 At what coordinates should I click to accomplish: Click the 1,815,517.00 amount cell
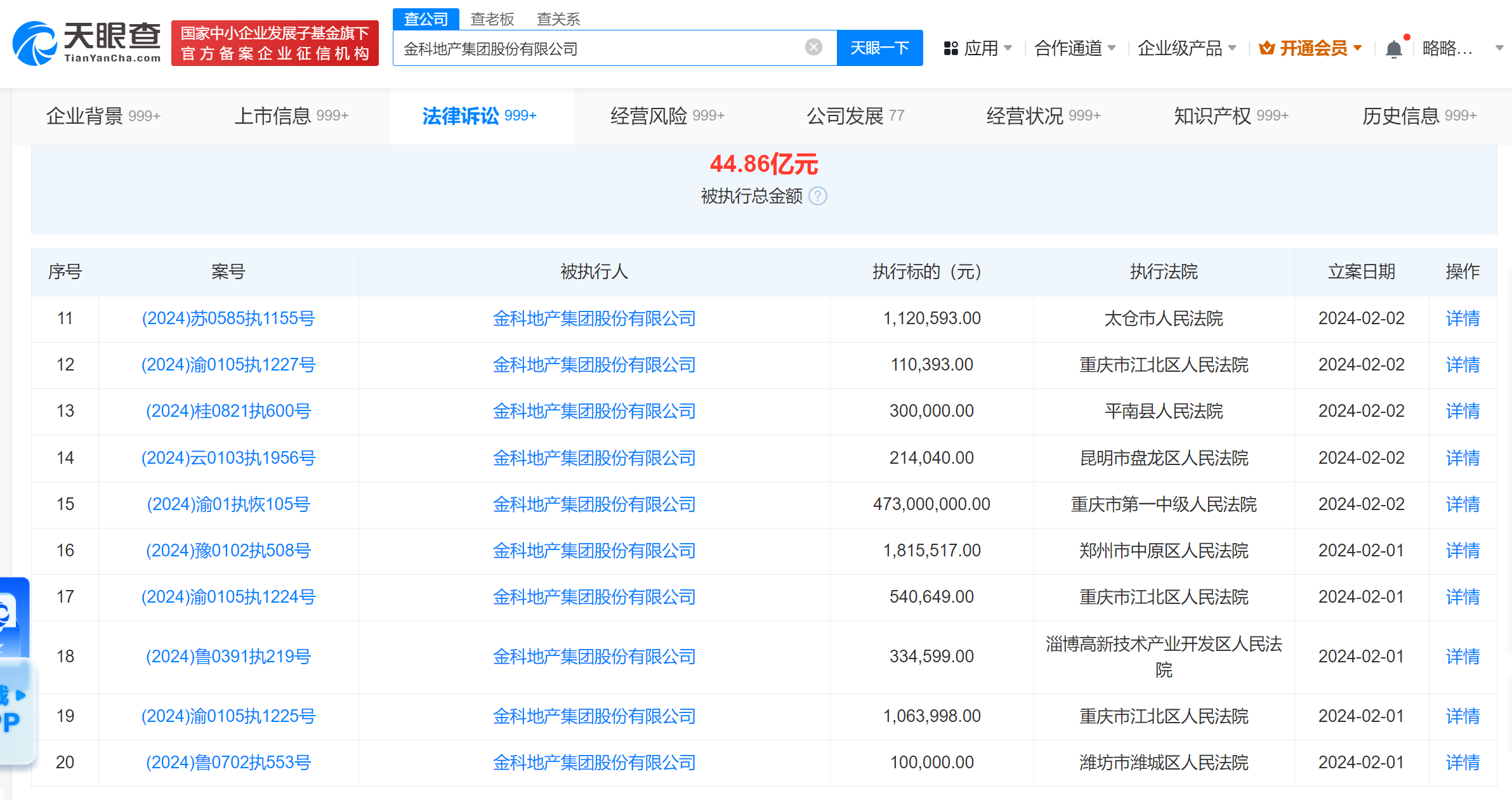click(x=931, y=551)
